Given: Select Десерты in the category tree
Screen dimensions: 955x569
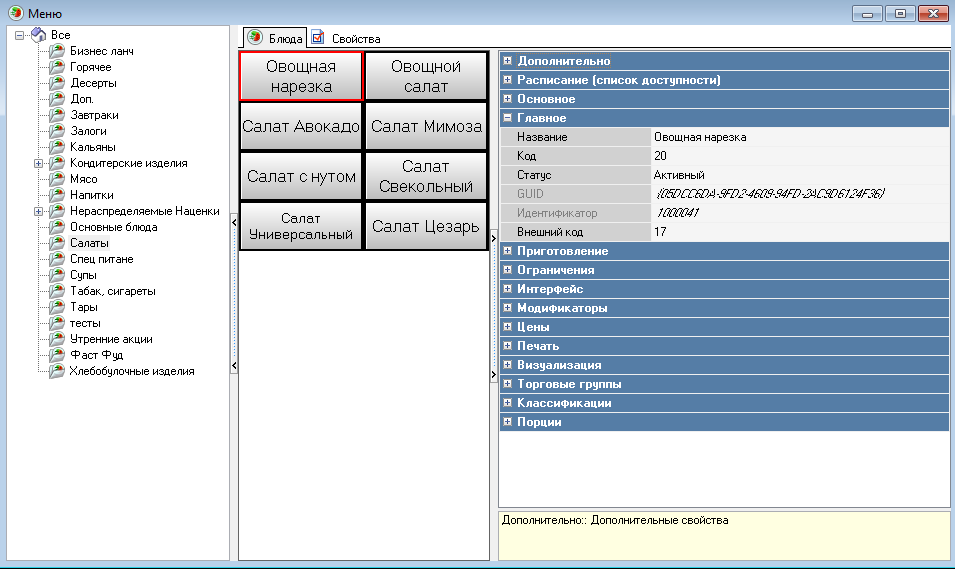Looking at the screenshot, I should pos(93,83).
